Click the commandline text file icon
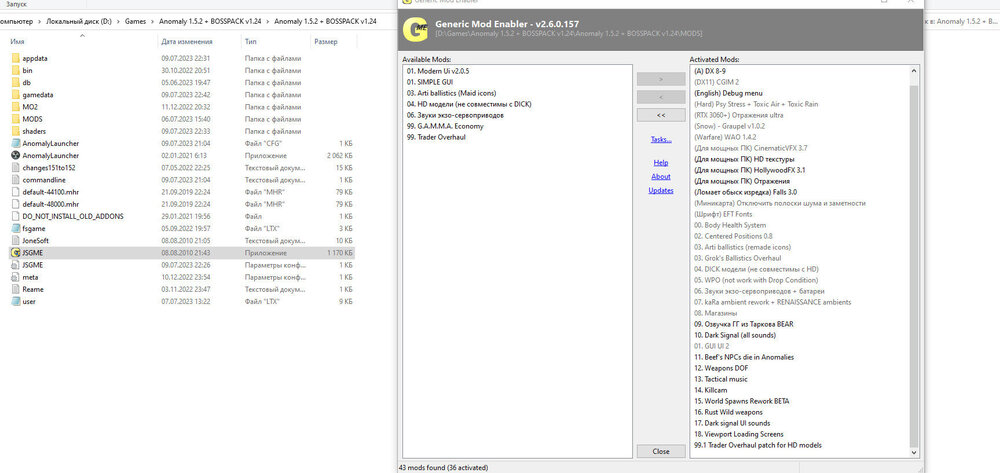Image resolution: width=1000 pixels, height=473 pixels. [x=16, y=180]
